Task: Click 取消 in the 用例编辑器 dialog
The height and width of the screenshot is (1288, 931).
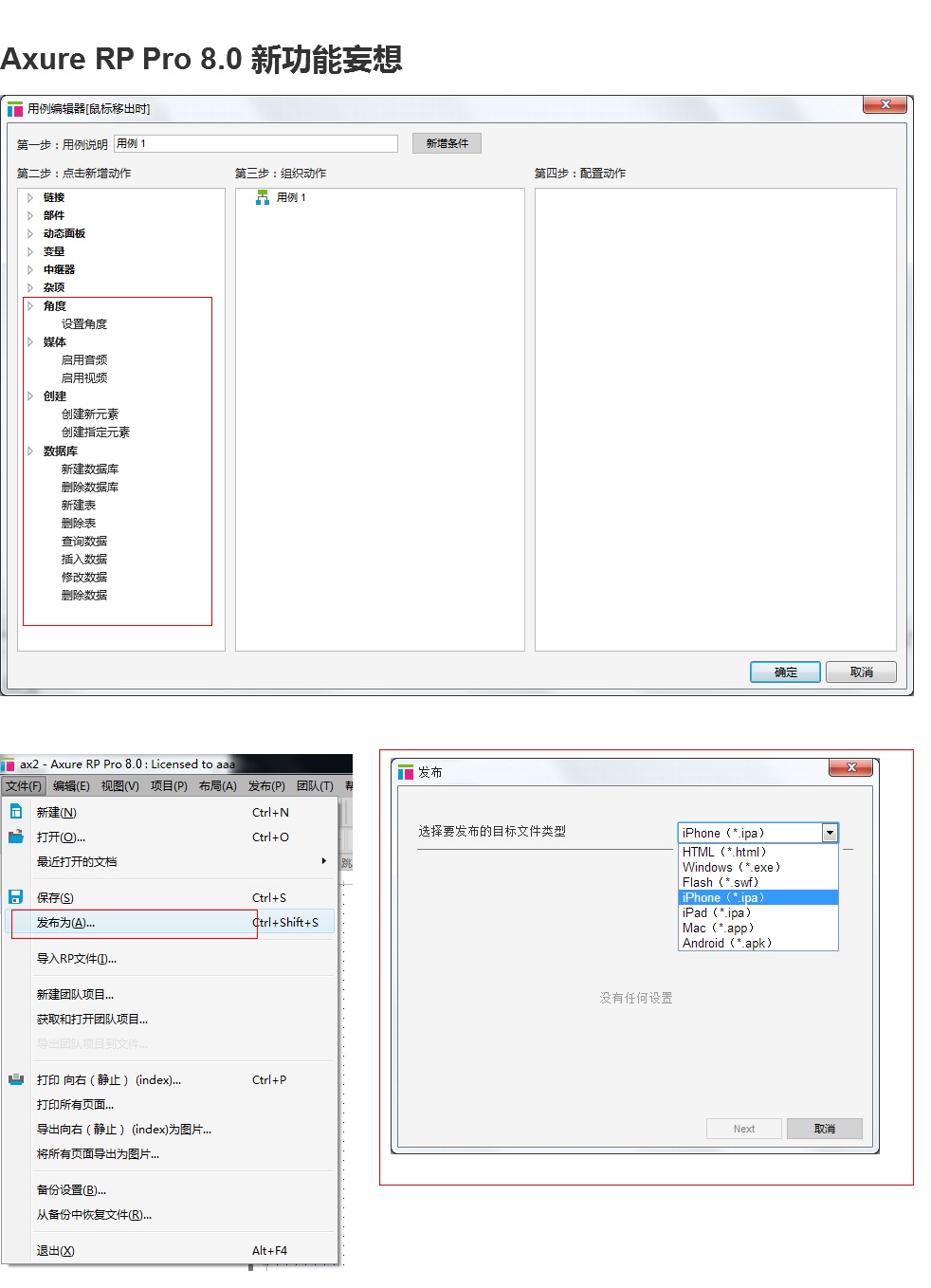Action: [x=861, y=672]
